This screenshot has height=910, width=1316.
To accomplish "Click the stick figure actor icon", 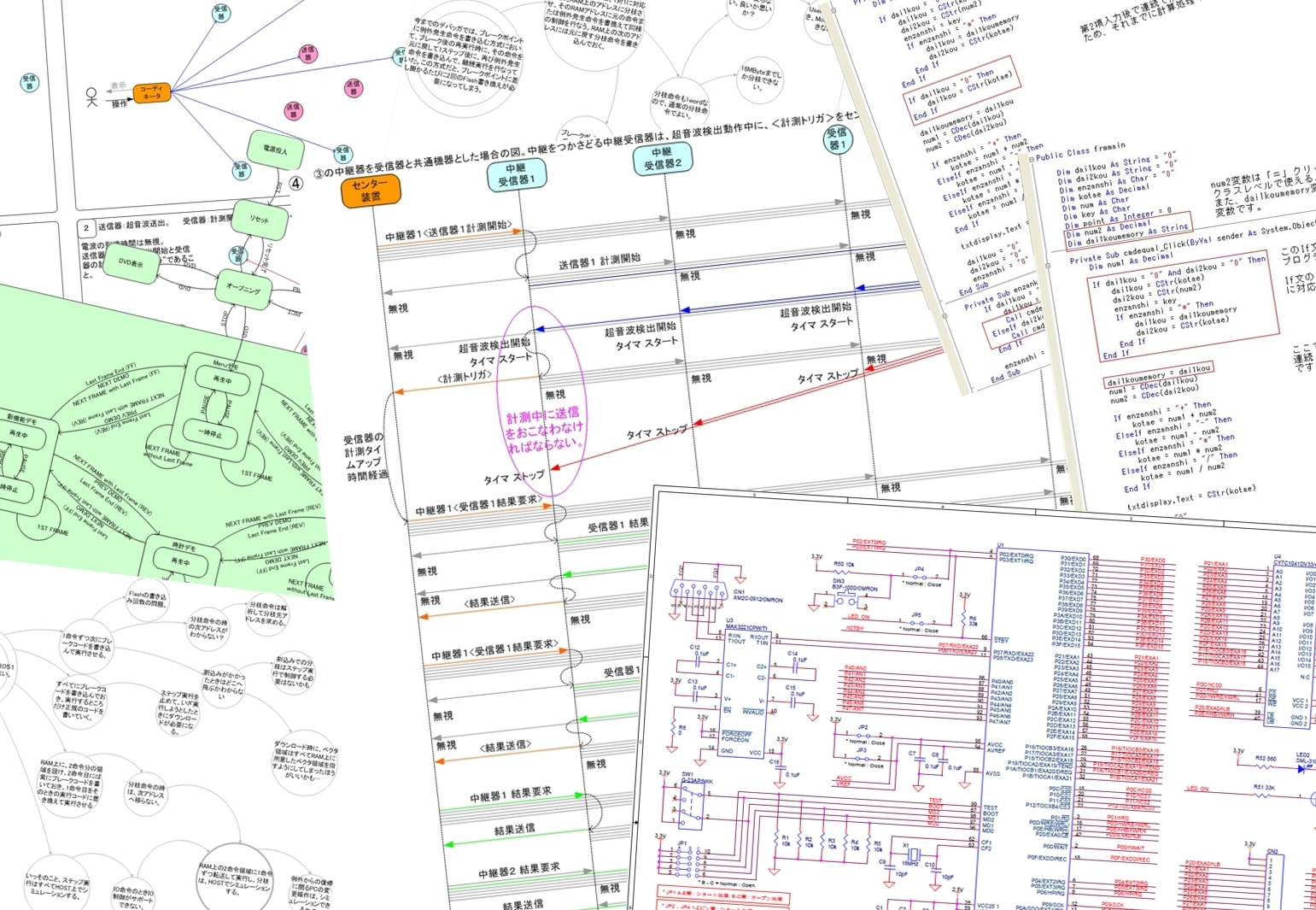I will 91,98.
